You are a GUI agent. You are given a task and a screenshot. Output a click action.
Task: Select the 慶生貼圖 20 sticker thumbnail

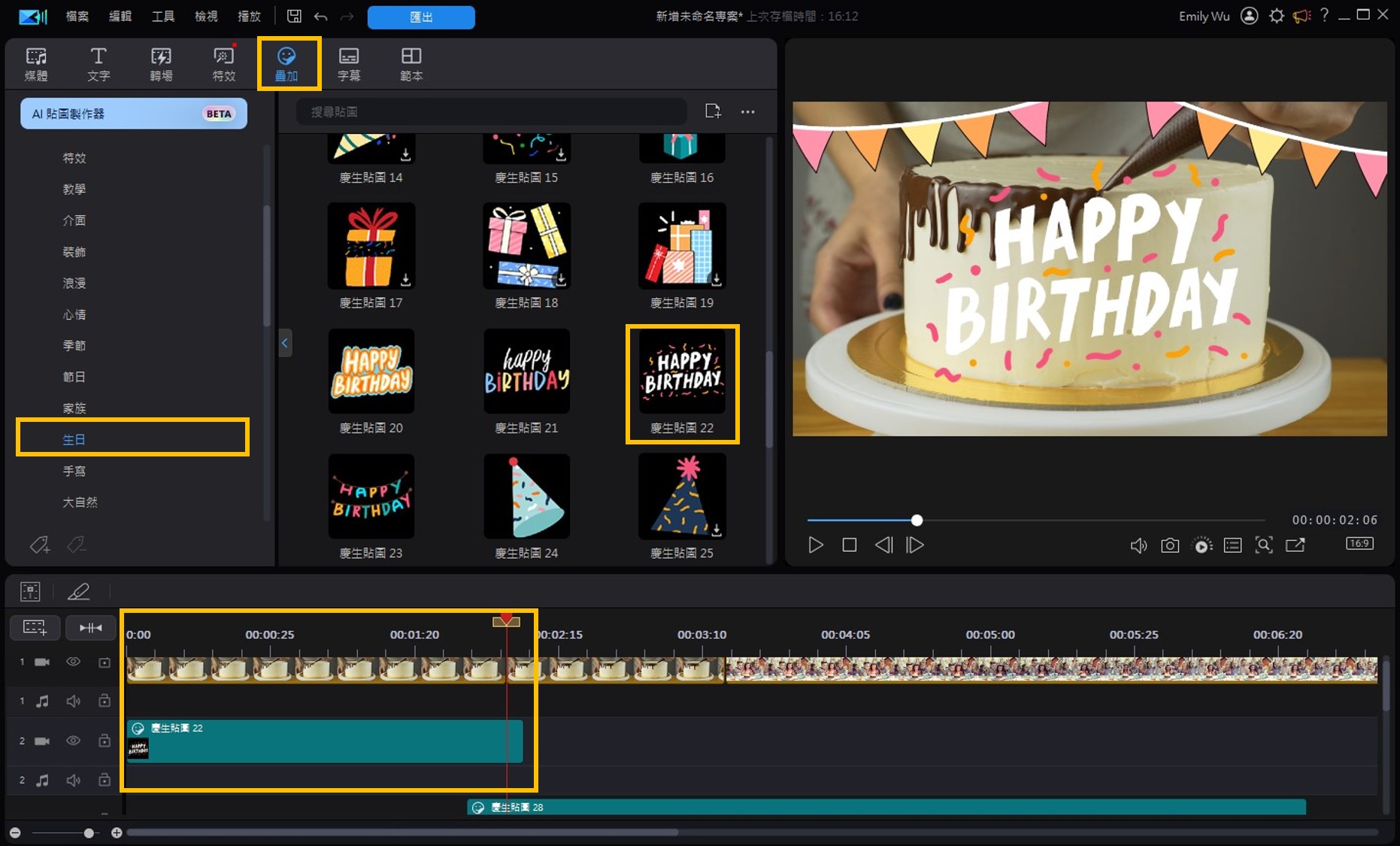371,371
